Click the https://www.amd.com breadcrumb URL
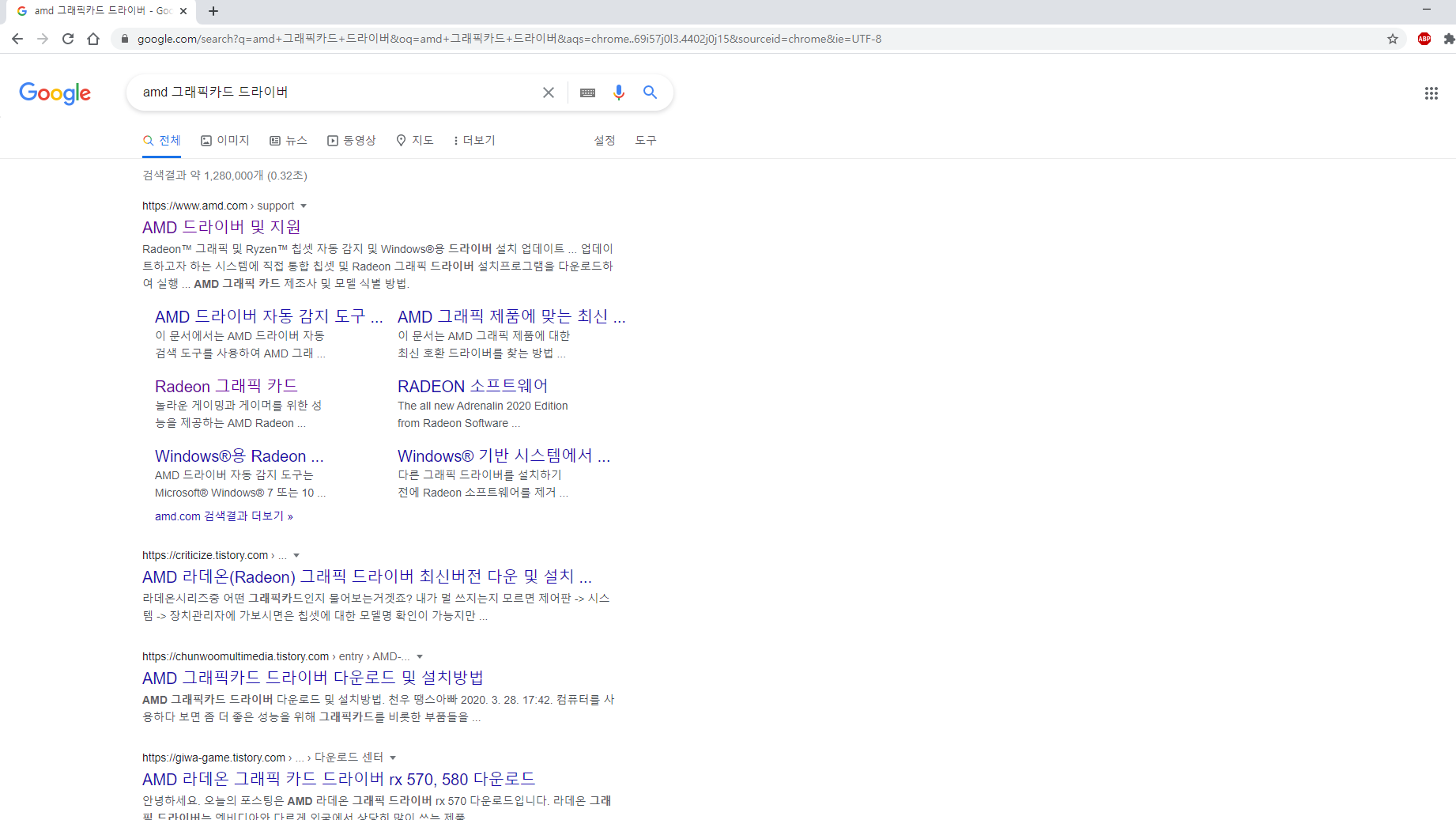Screen dimensions: 1456x820 [x=194, y=206]
